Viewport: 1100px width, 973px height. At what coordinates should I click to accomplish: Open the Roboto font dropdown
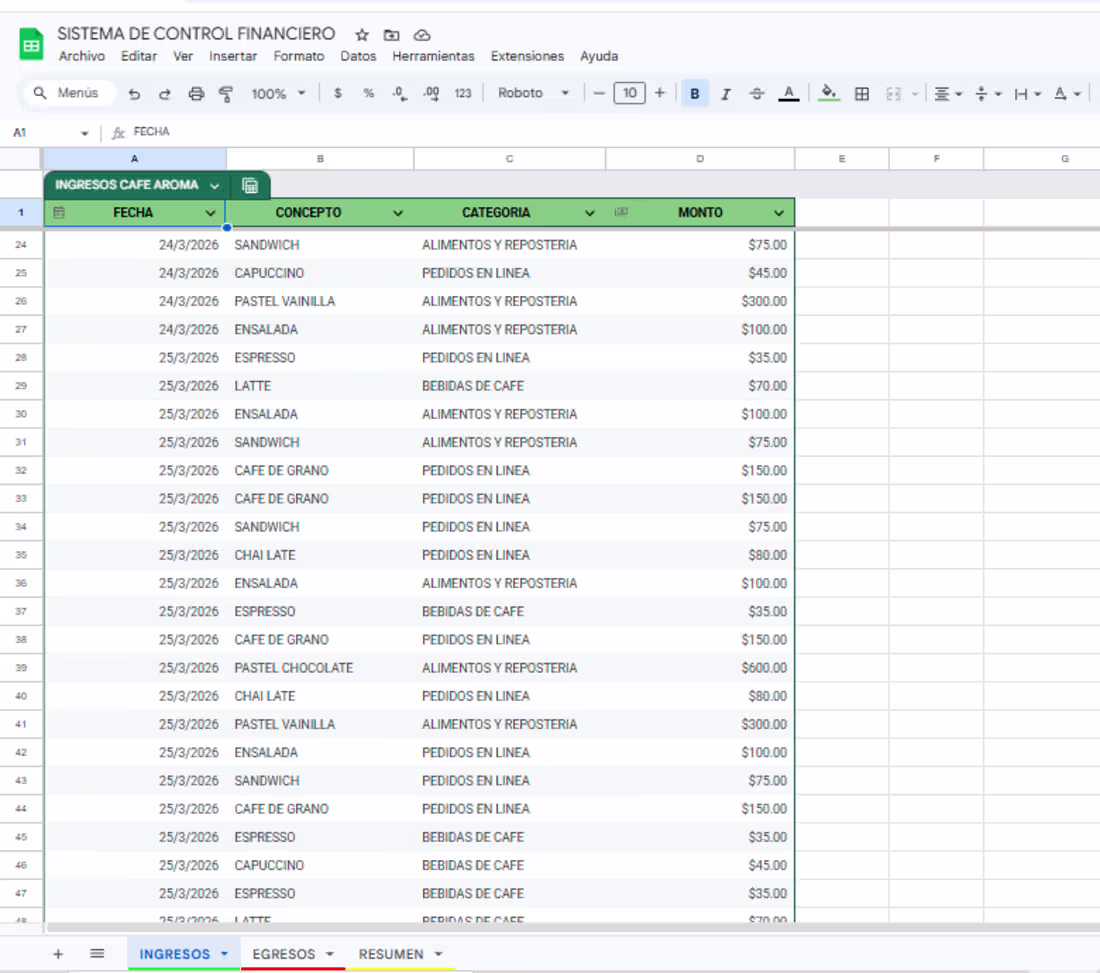click(533, 93)
